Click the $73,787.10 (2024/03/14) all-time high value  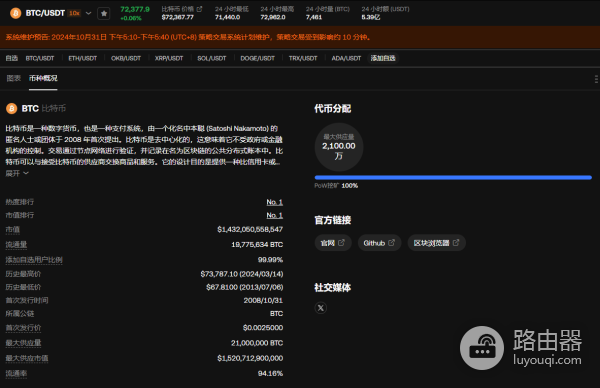tap(242, 274)
